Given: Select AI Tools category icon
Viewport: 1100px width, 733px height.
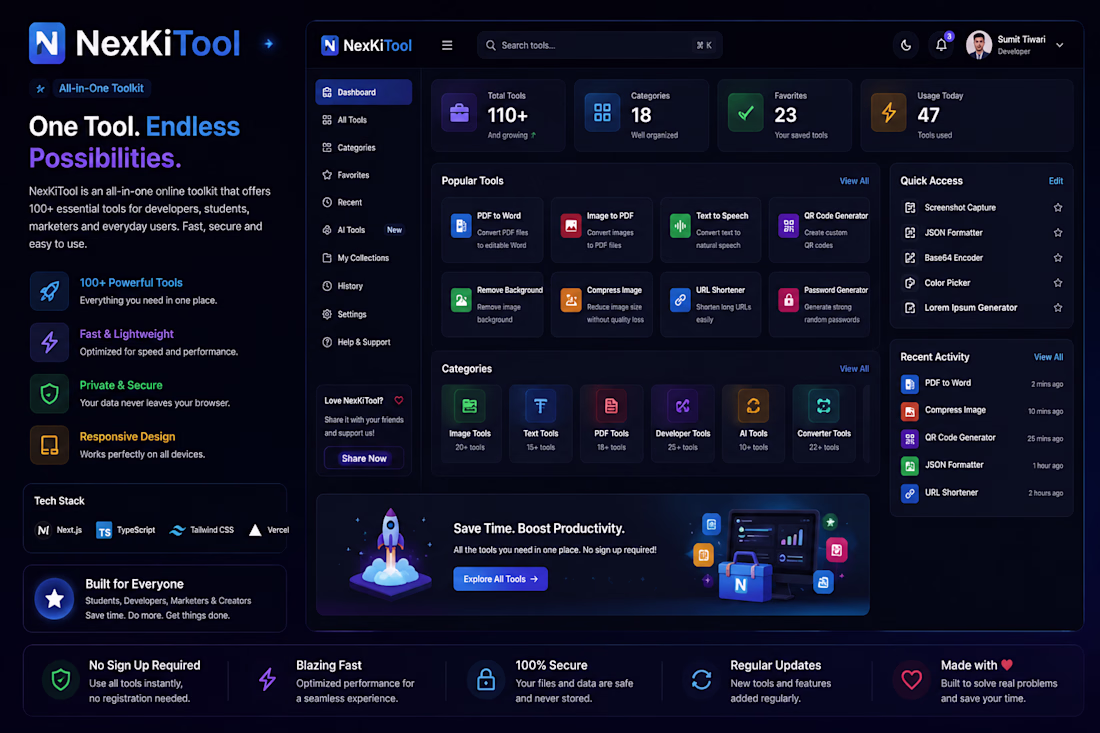Looking at the screenshot, I should click(x=753, y=405).
